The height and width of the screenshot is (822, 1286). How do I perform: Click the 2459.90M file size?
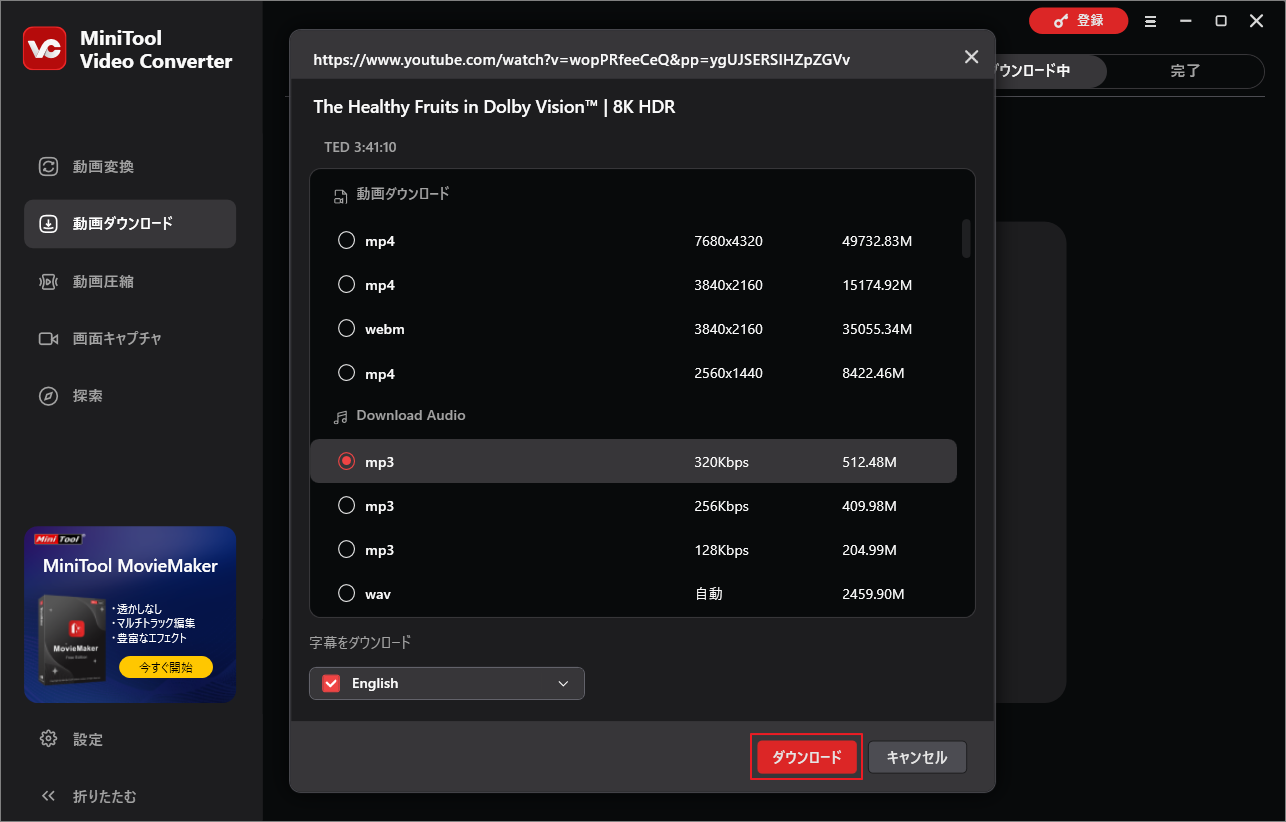pos(873,594)
